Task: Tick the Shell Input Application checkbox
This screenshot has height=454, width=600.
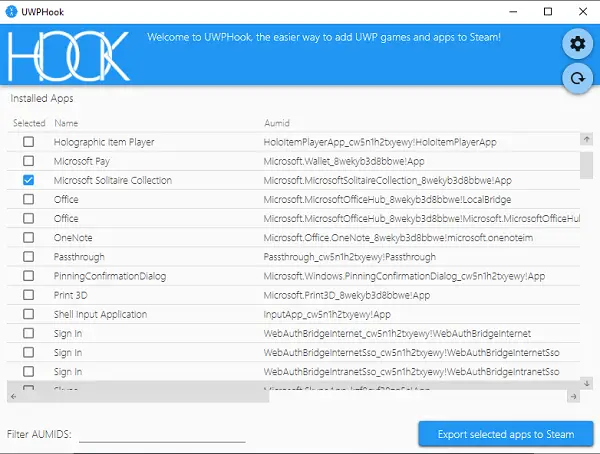Action: pyautogui.click(x=28, y=314)
